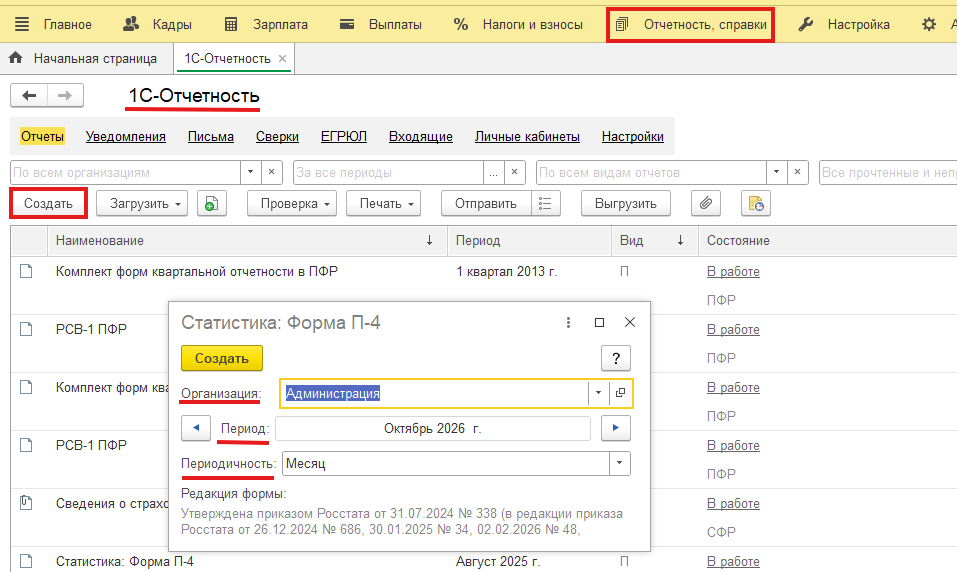Click the list icon beside Отправить

[x=546, y=204]
